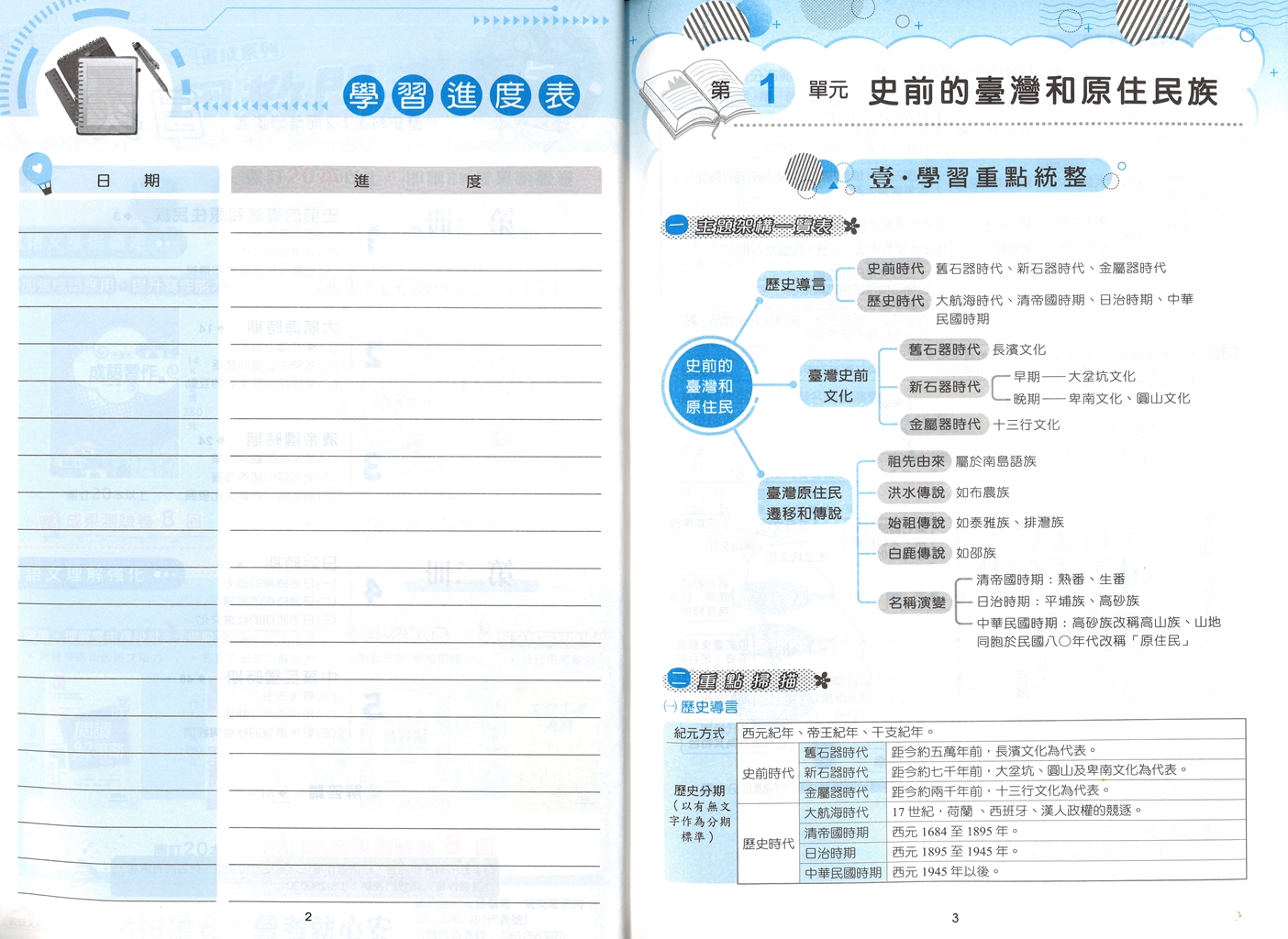Image resolution: width=1288 pixels, height=939 pixels.
Task: Select the unit title 史前的臺灣和原住民族
Action: (1043, 91)
